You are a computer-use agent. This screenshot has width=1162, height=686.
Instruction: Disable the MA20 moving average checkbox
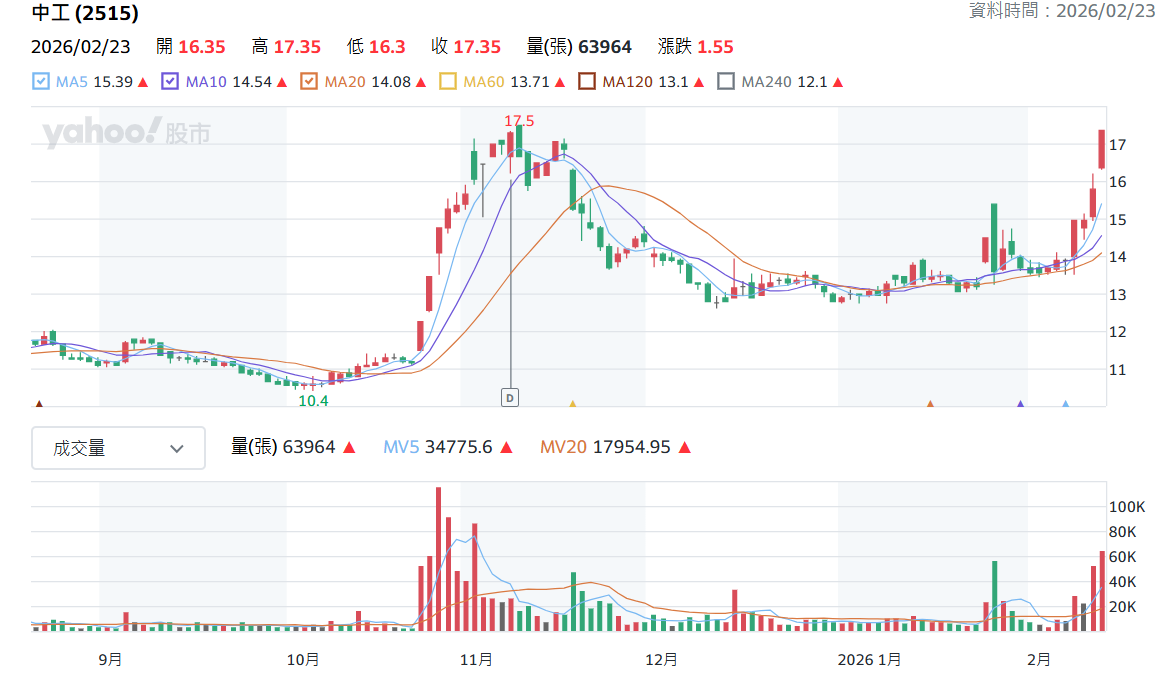coord(309,81)
